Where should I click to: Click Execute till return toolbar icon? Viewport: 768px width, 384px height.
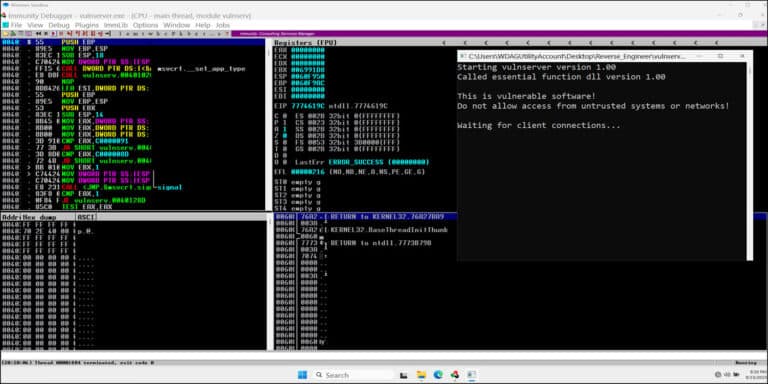pos(99,33)
